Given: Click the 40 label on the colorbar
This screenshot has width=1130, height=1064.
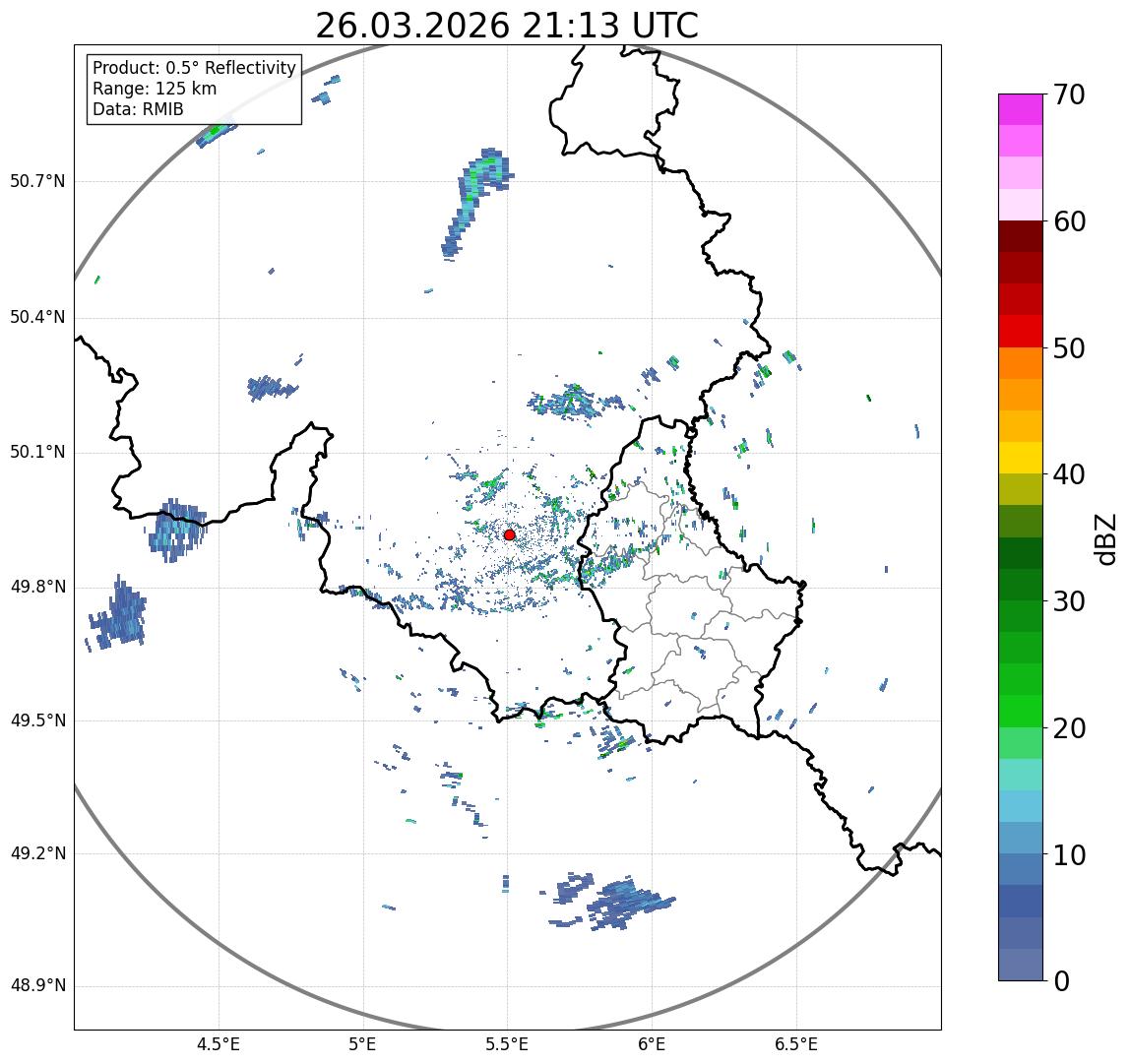Looking at the screenshot, I should coord(1069,474).
